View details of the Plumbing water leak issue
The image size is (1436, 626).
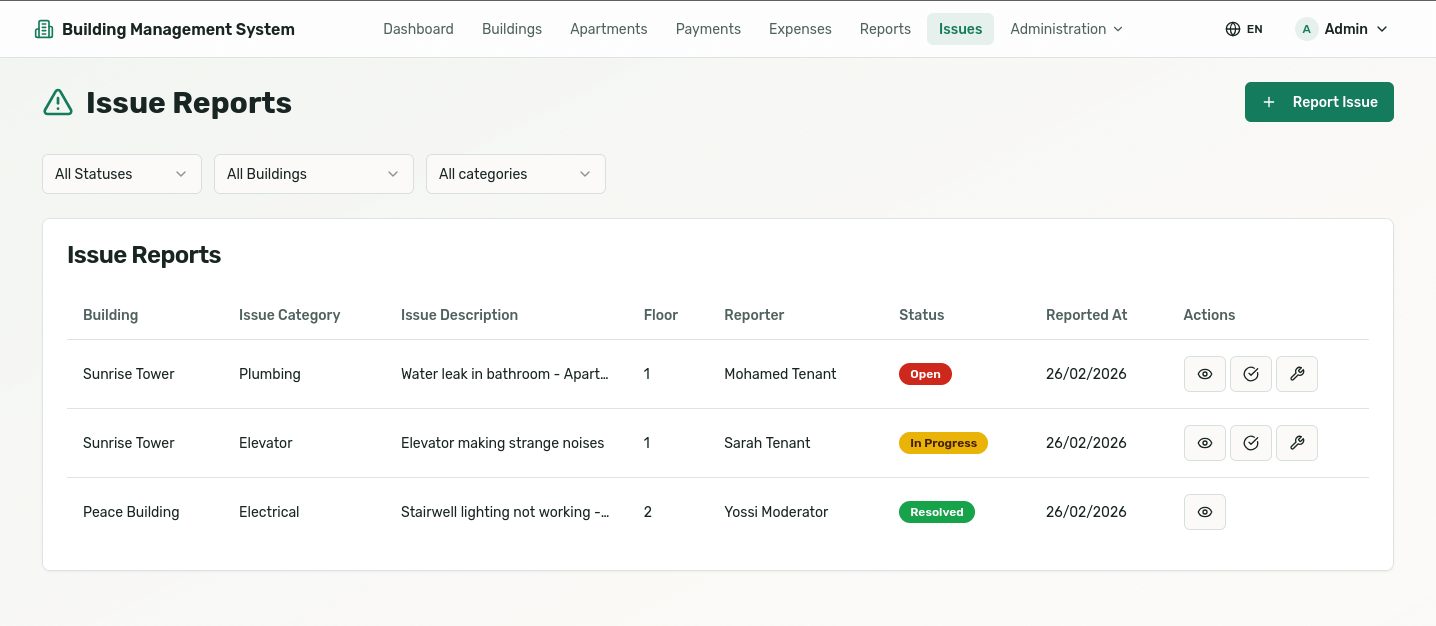pos(1204,374)
